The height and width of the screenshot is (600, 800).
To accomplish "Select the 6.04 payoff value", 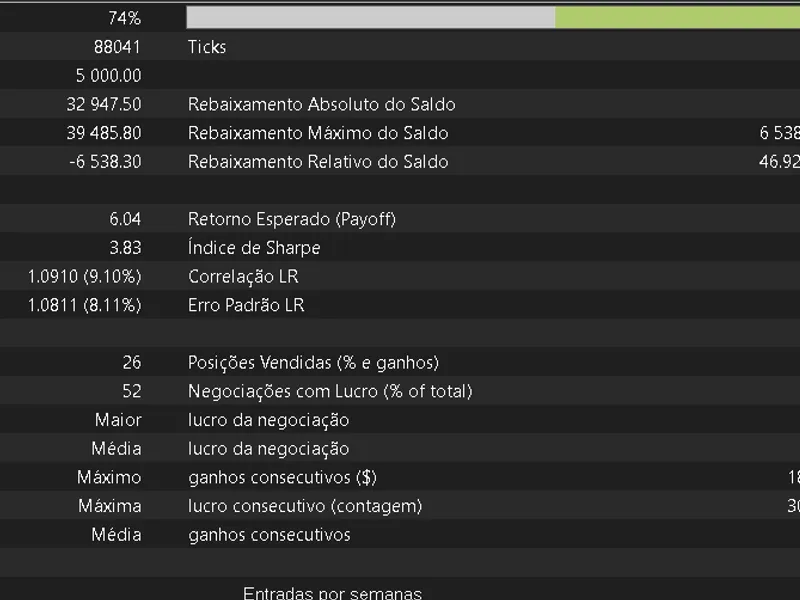I will coord(125,219).
